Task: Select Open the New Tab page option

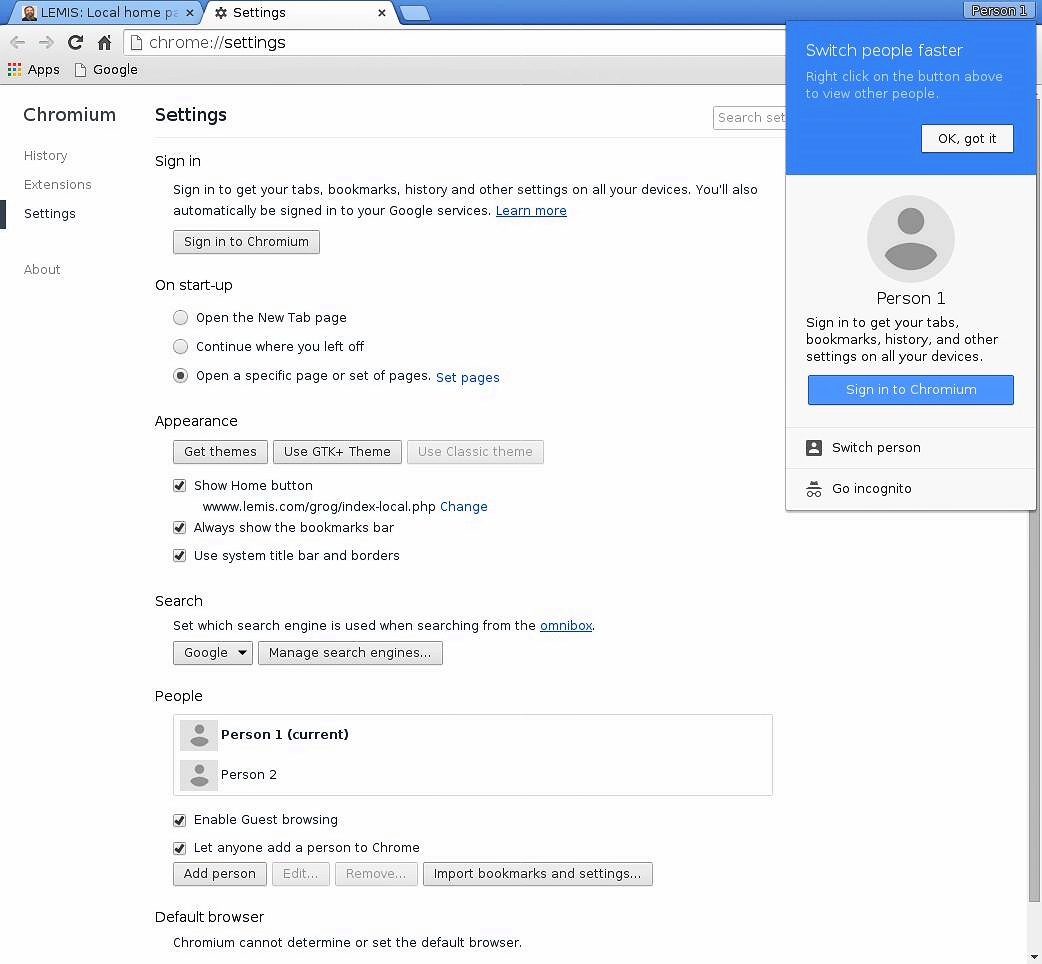Action: pos(180,318)
